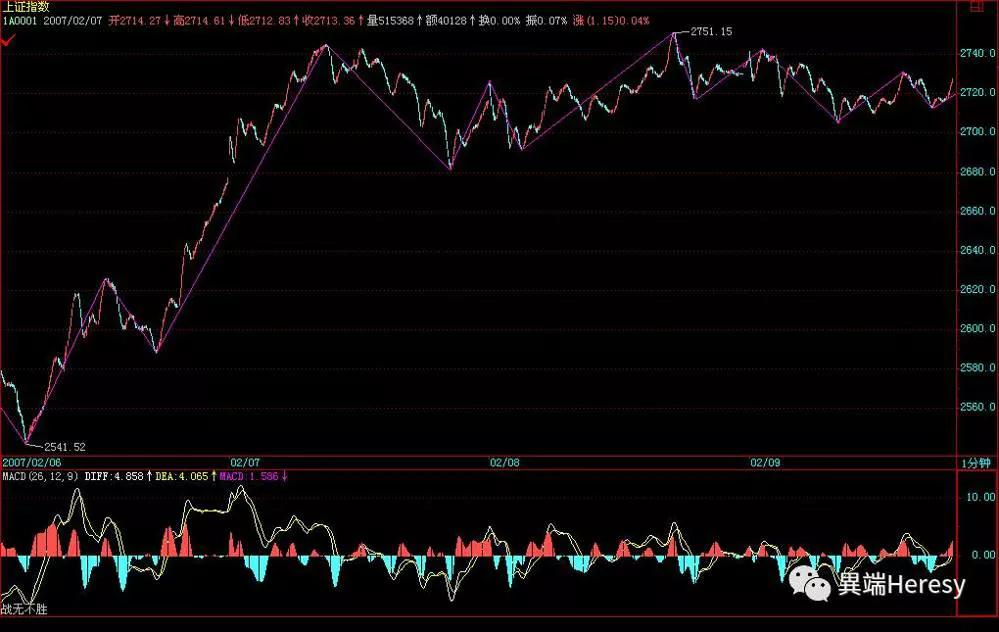Screen dimensions: 999x632
Task: Click the date 2007/02/07 in header
Action: [x=73, y=21]
